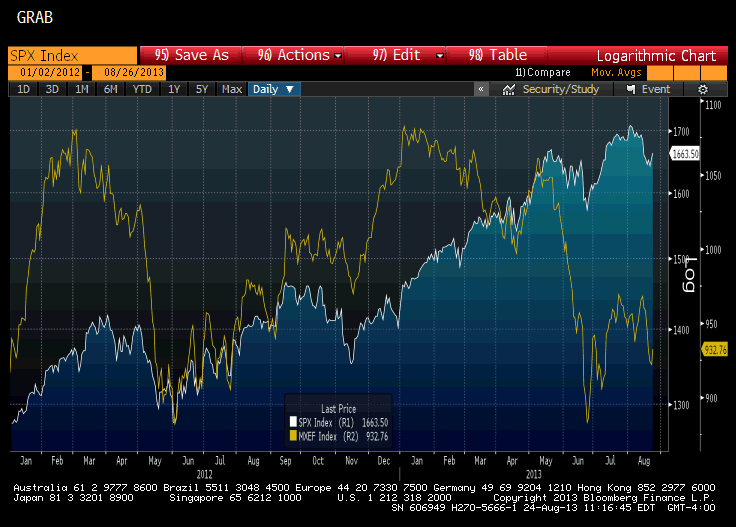Click the Logarithmic Chart title

tap(656, 56)
